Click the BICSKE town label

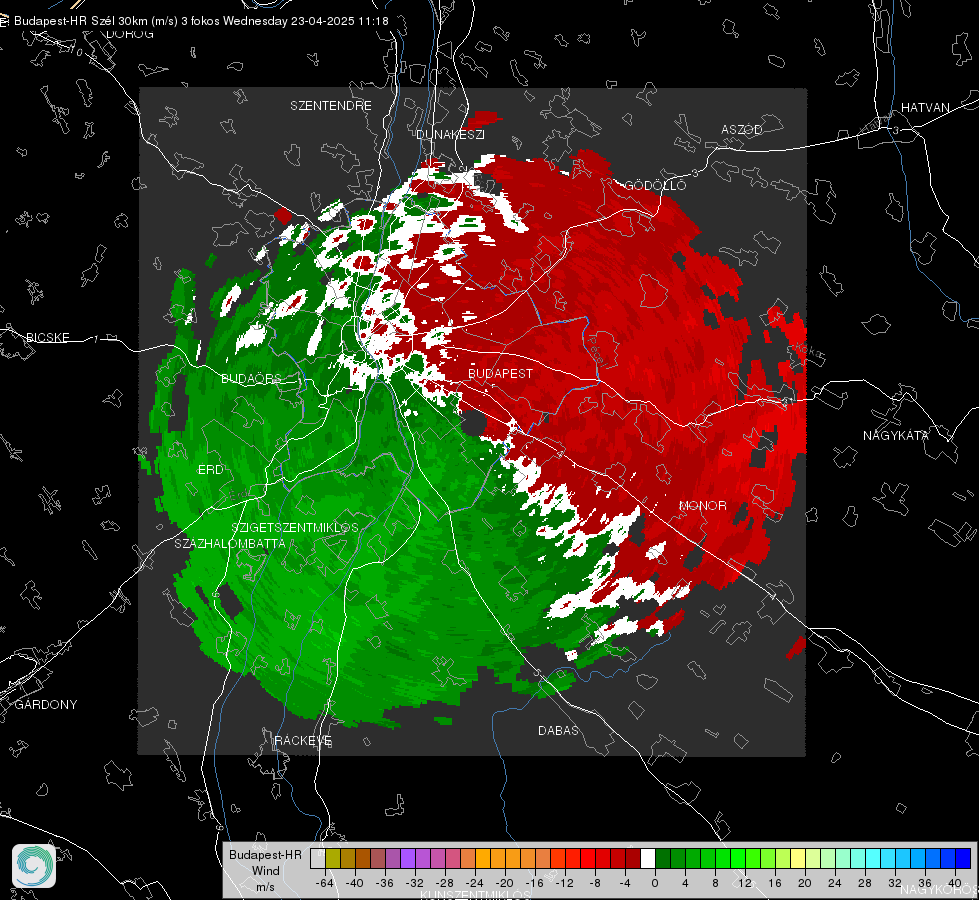pos(47,337)
